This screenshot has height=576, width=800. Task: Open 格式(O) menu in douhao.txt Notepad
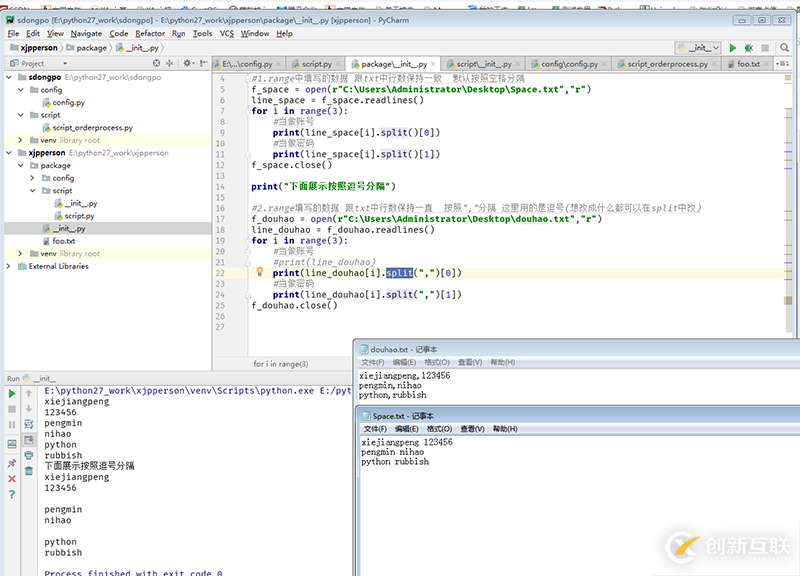(437, 362)
